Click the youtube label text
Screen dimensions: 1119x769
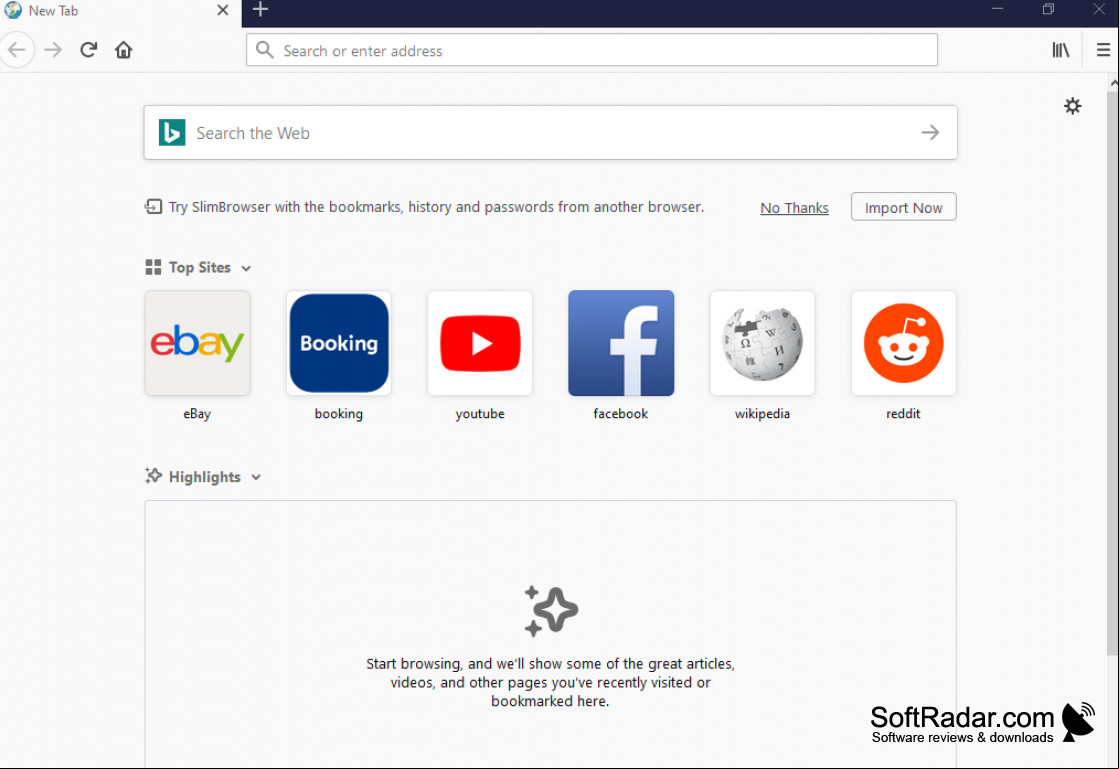(480, 414)
